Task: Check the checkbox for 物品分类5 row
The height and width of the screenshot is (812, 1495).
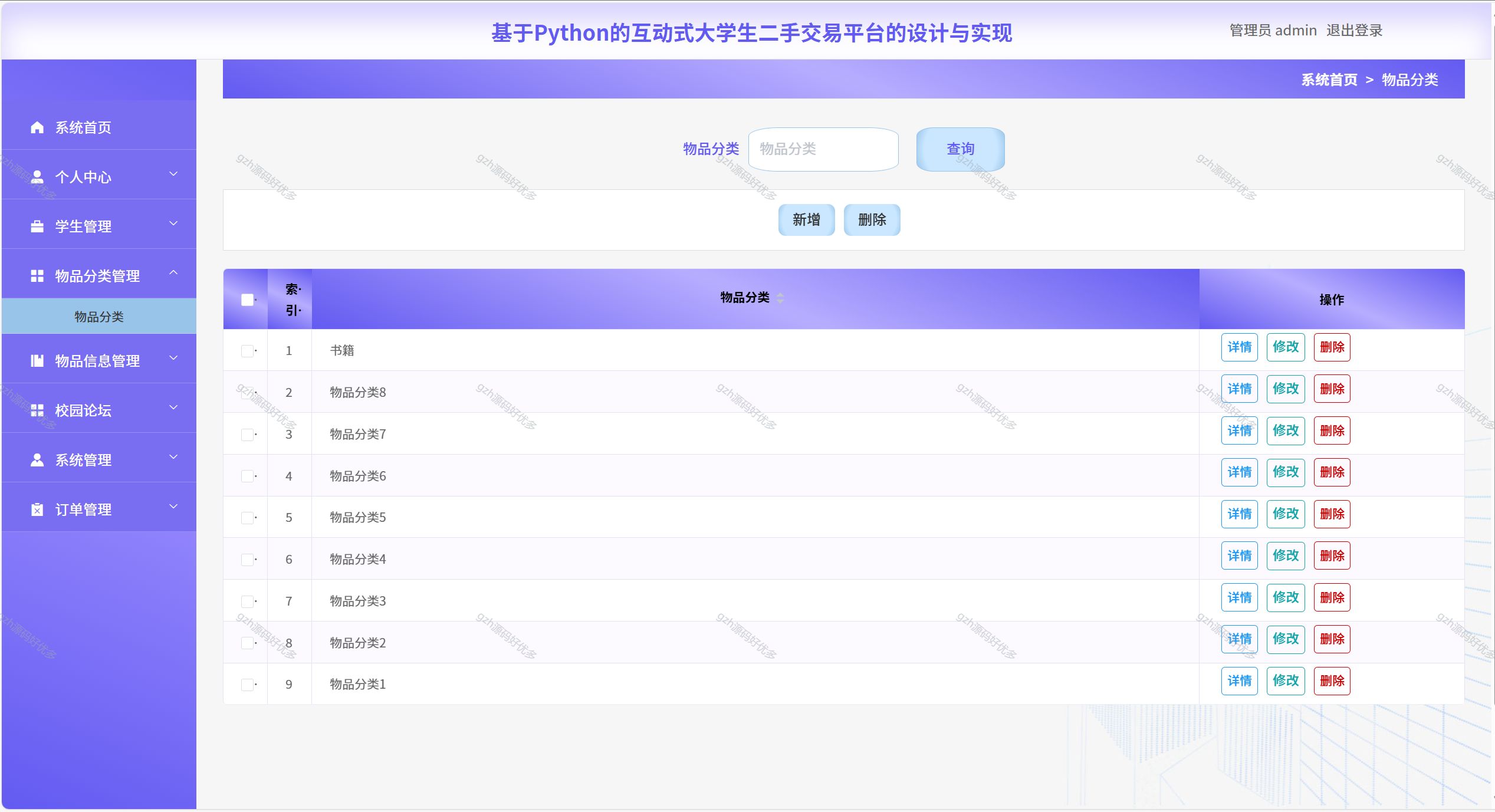Action: click(x=247, y=518)
